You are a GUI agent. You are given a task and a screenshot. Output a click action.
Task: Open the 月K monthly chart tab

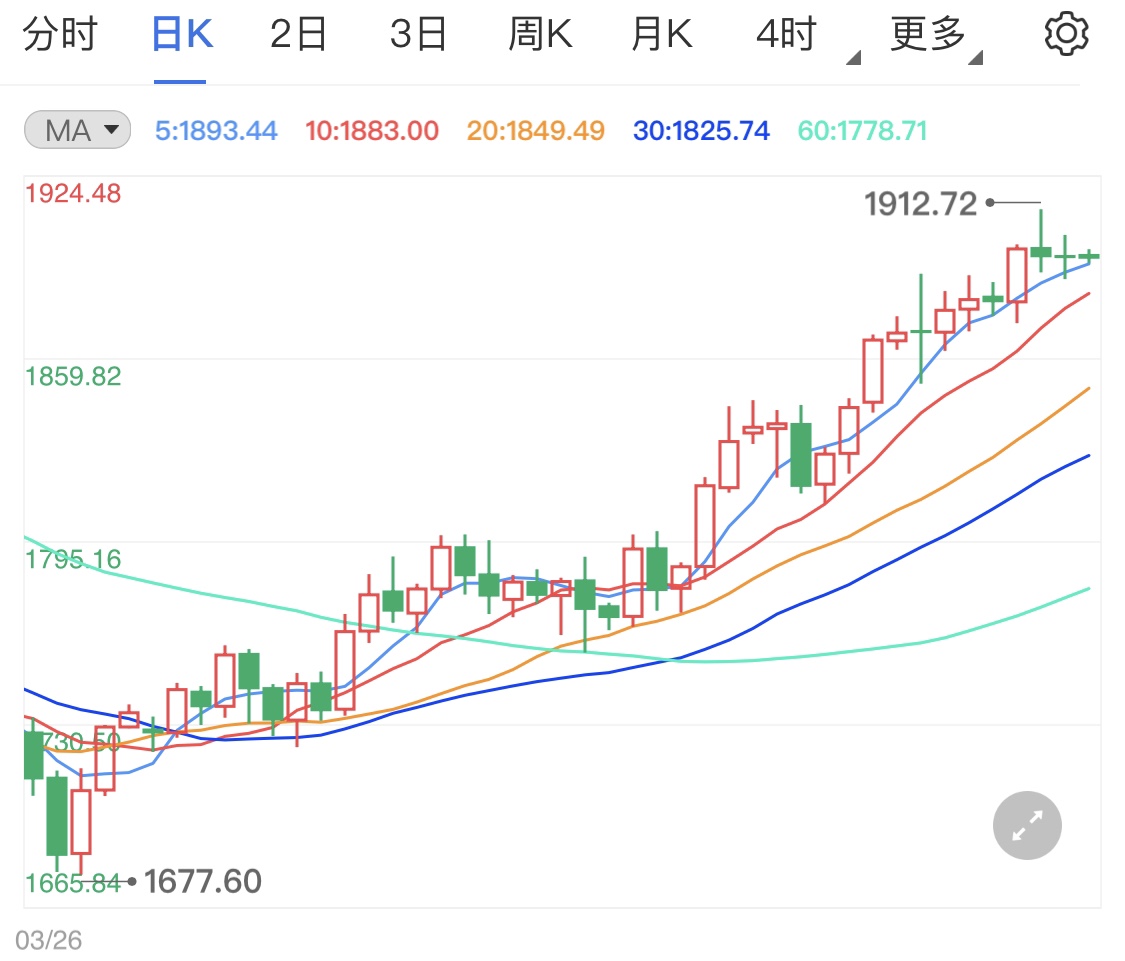point(662,34)
